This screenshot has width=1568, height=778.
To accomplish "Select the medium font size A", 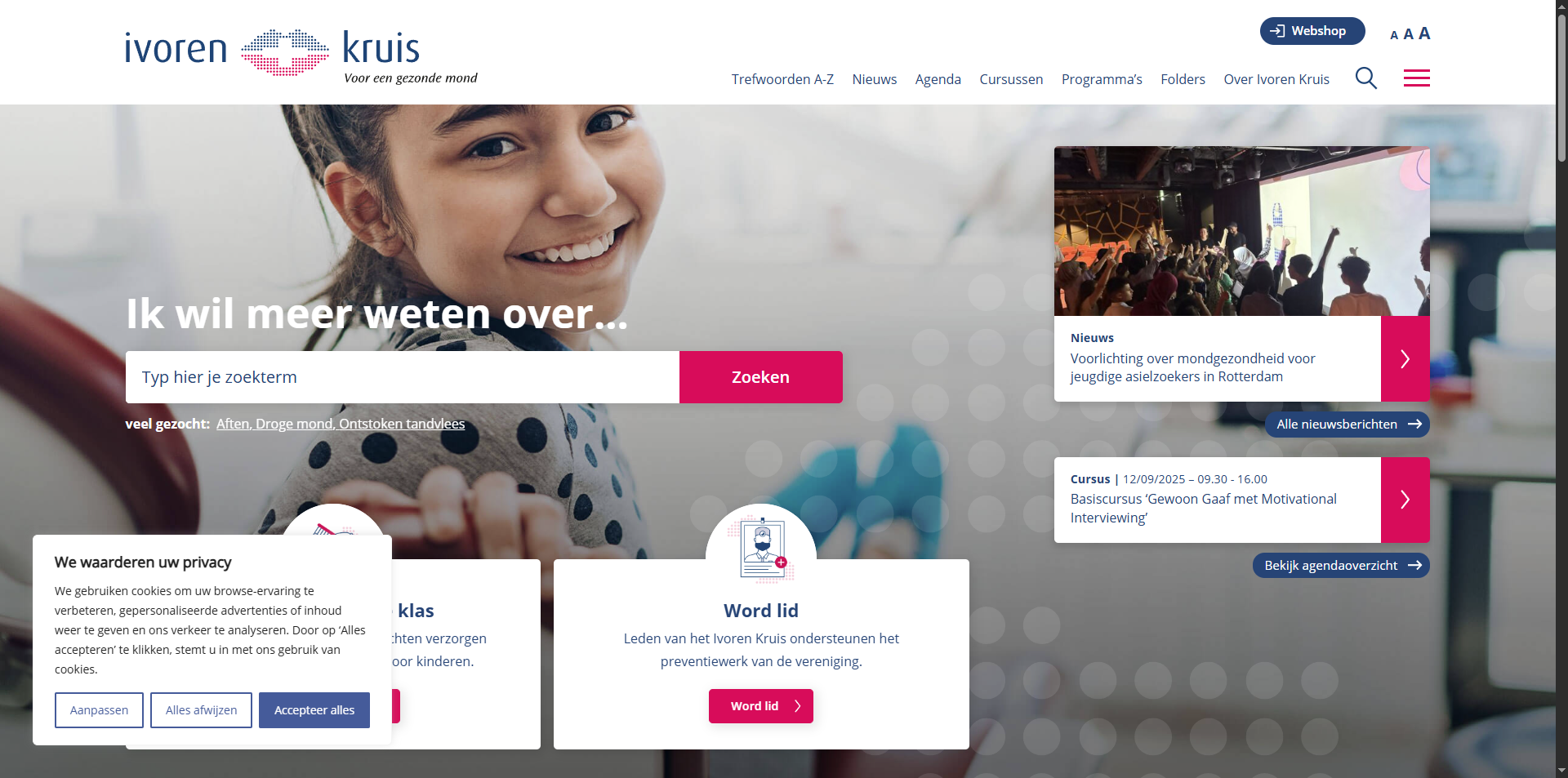I will pos(1408,34).
